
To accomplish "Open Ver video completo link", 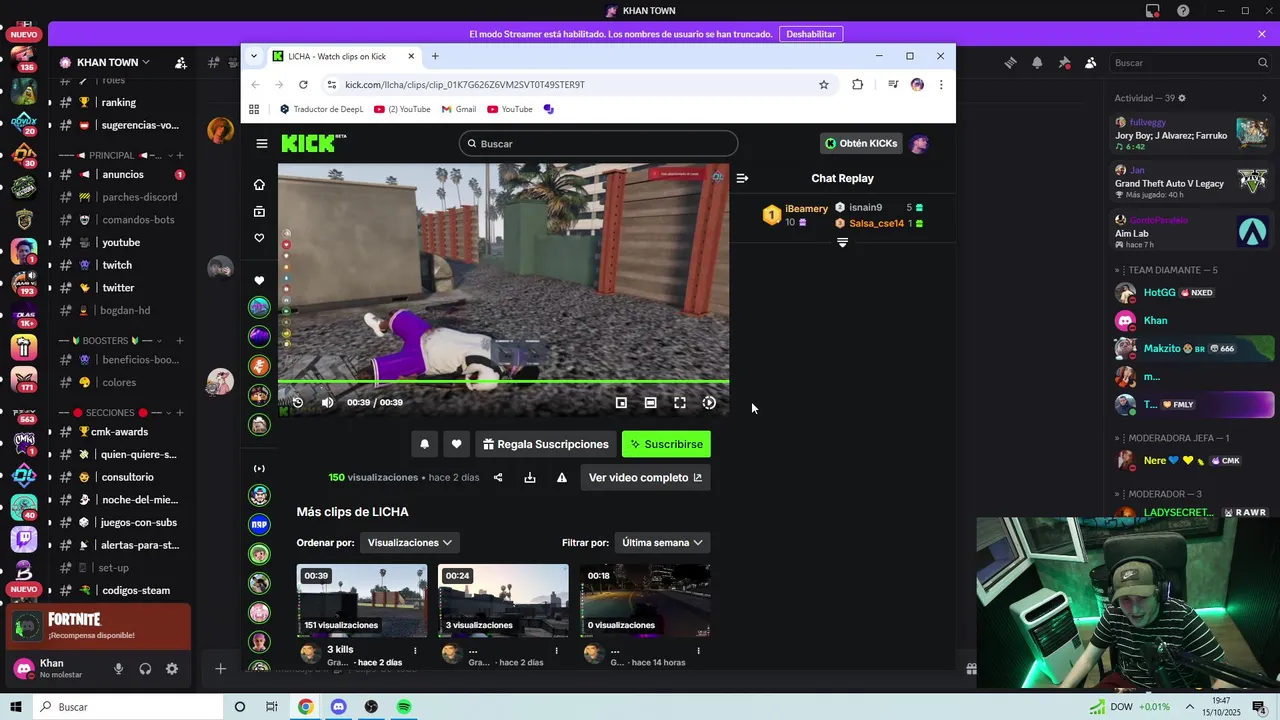I will coord(645,478).
